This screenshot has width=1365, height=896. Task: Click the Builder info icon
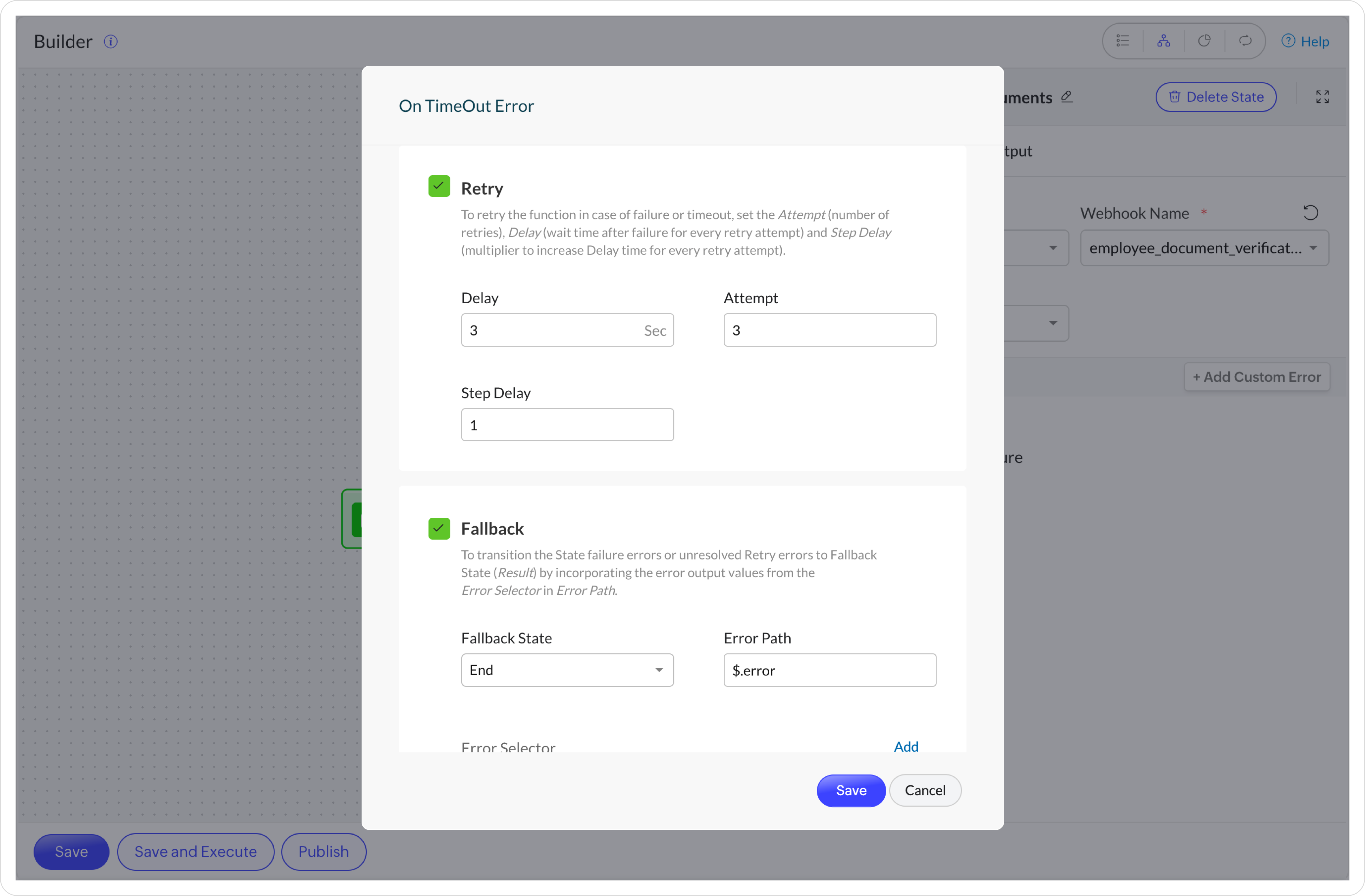coord(111,42)
